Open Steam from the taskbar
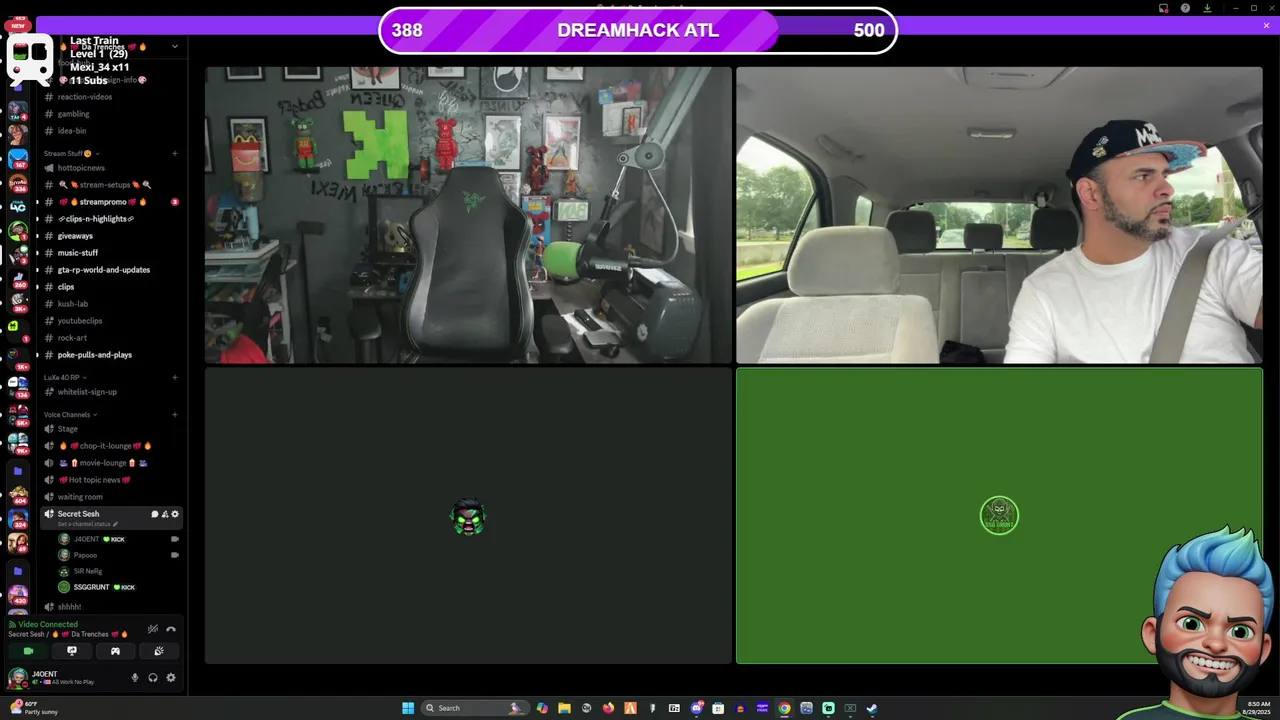The image size is (1280, 720). 872,708
